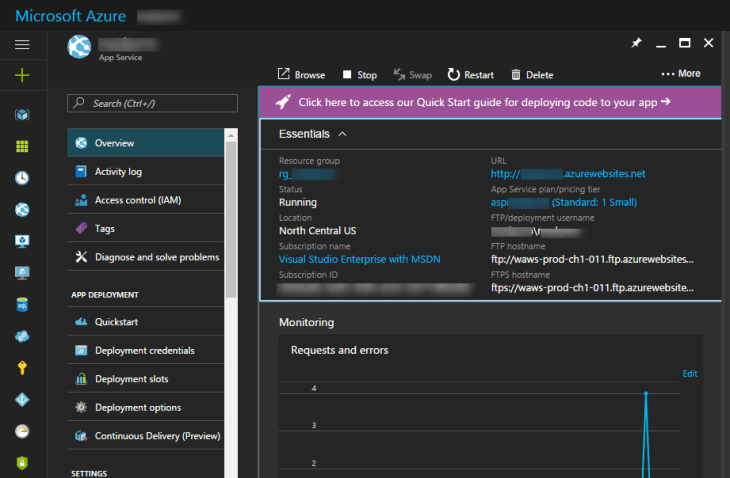Select Access control (IAM)
This screenshot has width=730, height=478.
pos(137,200)
